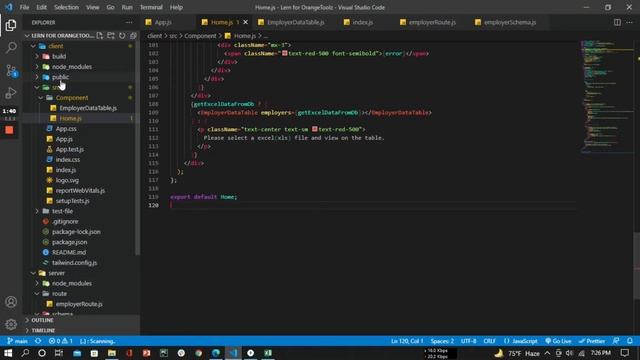Click the src breadcrumb segment
Screen dimensions: 640x360
pos(173,36)
